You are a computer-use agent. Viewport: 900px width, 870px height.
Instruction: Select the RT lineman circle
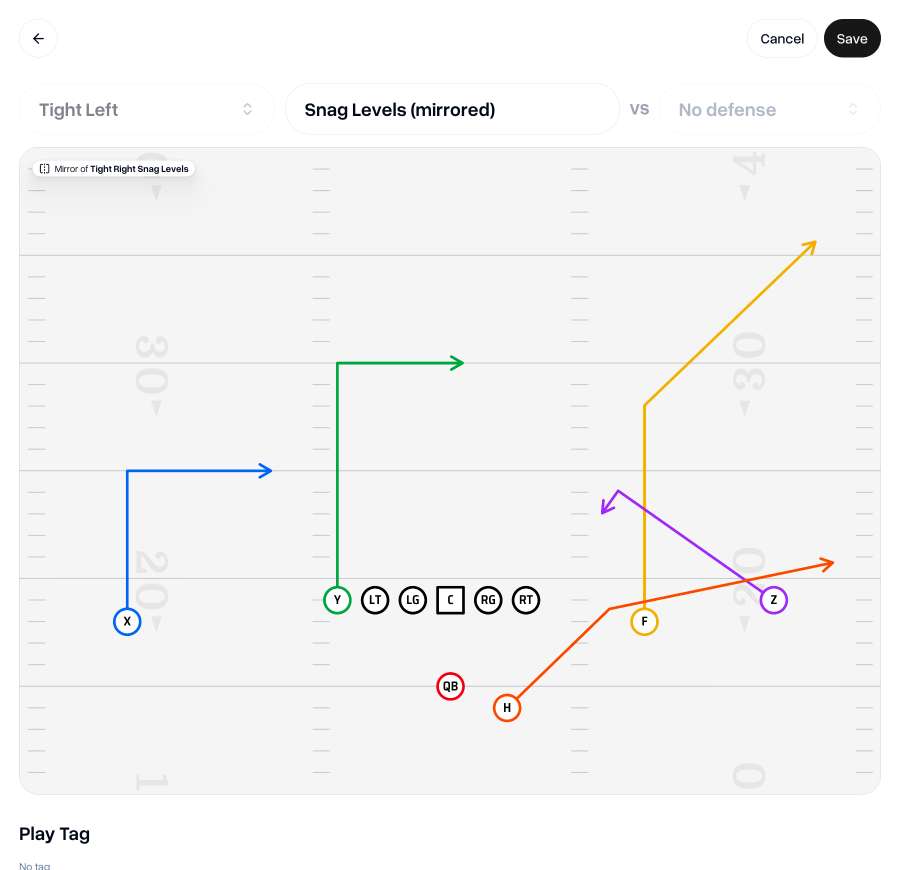pyautogui.click(x=526, y=601)
